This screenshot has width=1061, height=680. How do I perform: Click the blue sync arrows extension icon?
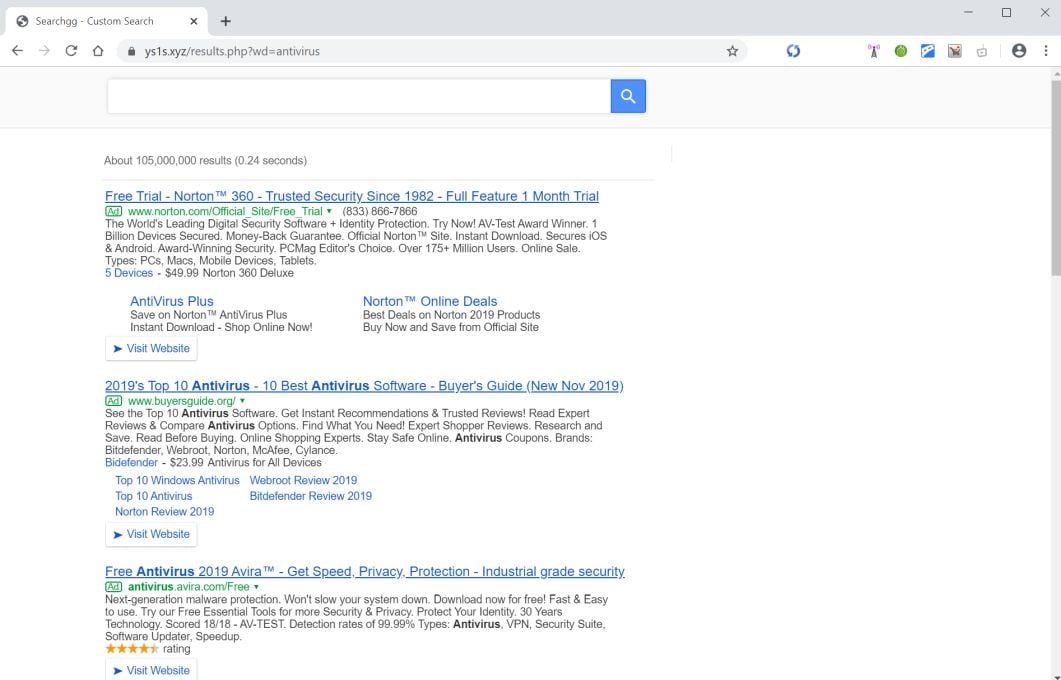pos(793,51)
